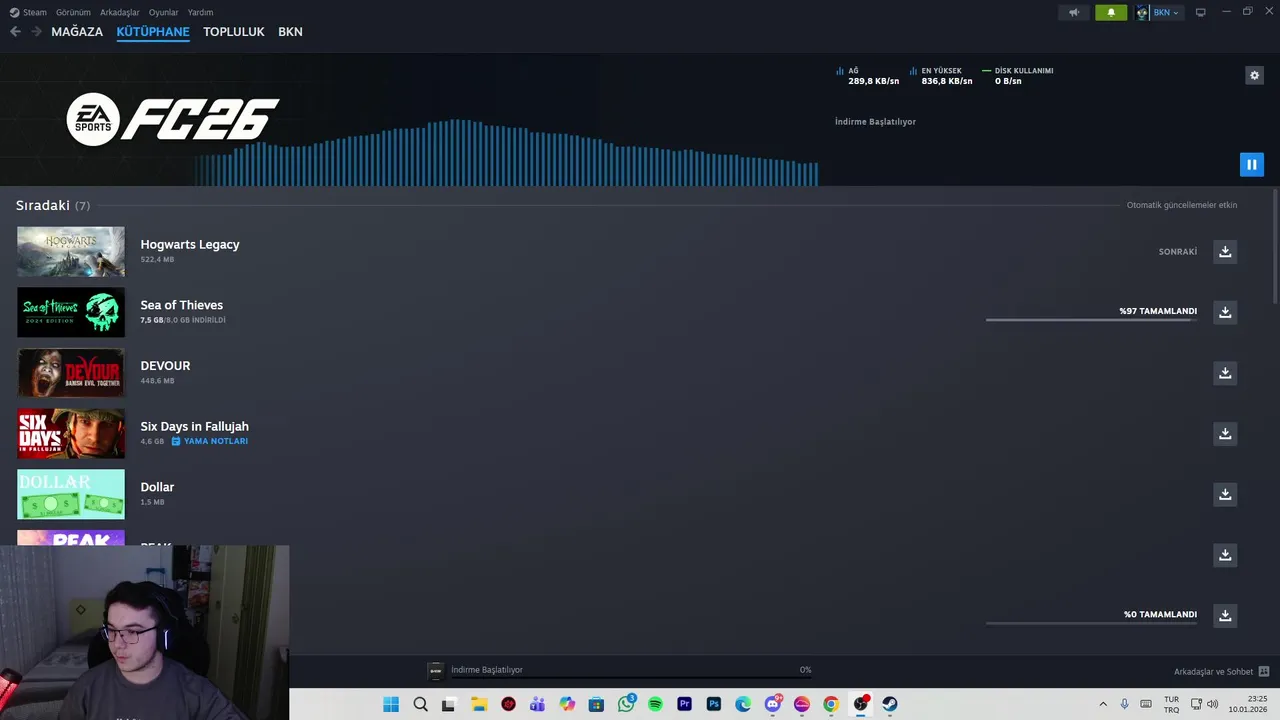Click download icon for Six Days in Fallujah
Image resolution: width=1280 pixels, height=720 pixels.
pos(1225,433)
